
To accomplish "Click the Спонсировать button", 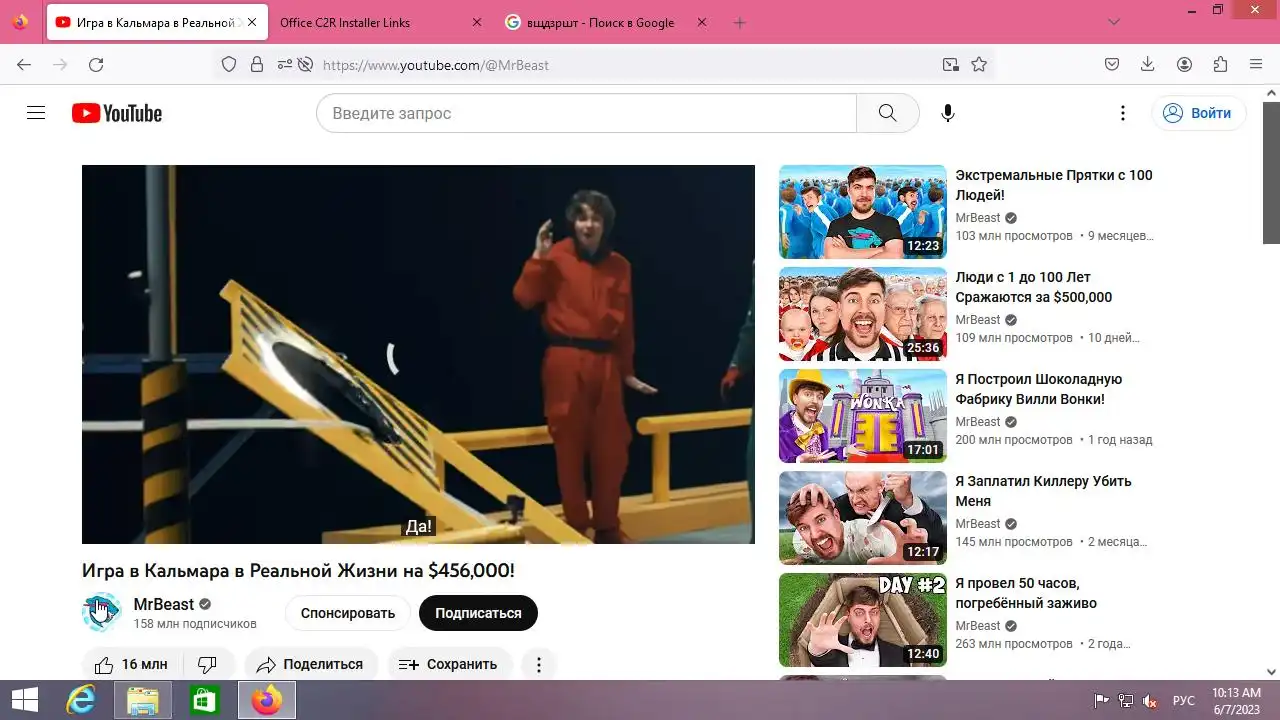I will click(x=348, y=613).
